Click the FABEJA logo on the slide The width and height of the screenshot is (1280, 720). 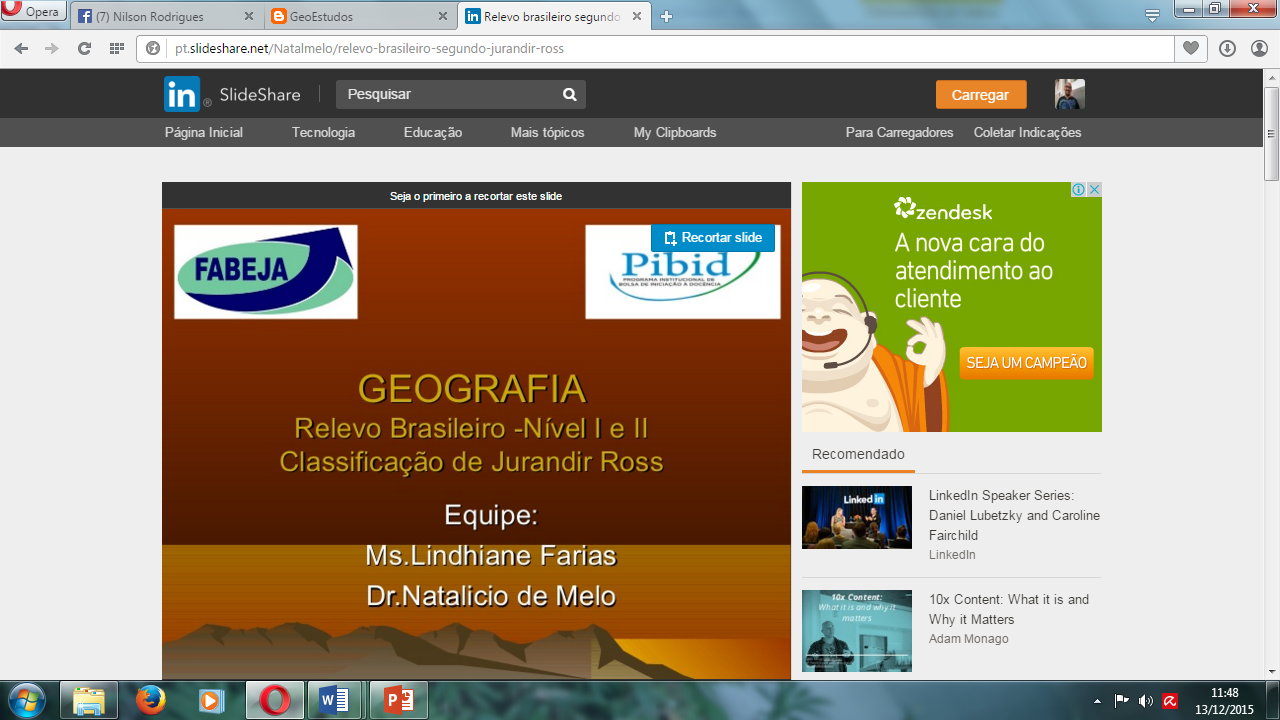click(266, 272)
